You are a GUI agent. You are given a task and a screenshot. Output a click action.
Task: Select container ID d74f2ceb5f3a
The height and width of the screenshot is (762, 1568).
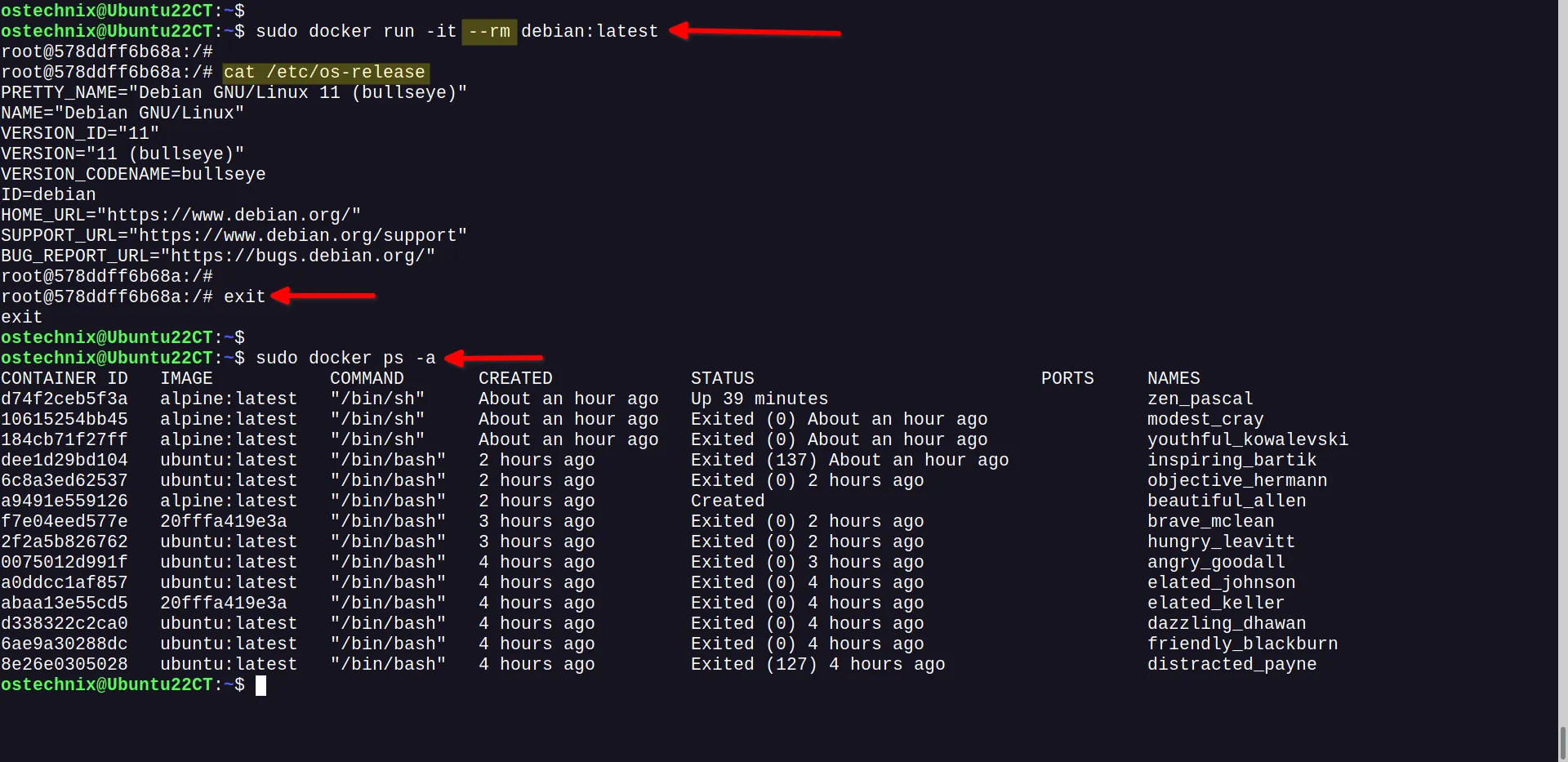[64, 399]
